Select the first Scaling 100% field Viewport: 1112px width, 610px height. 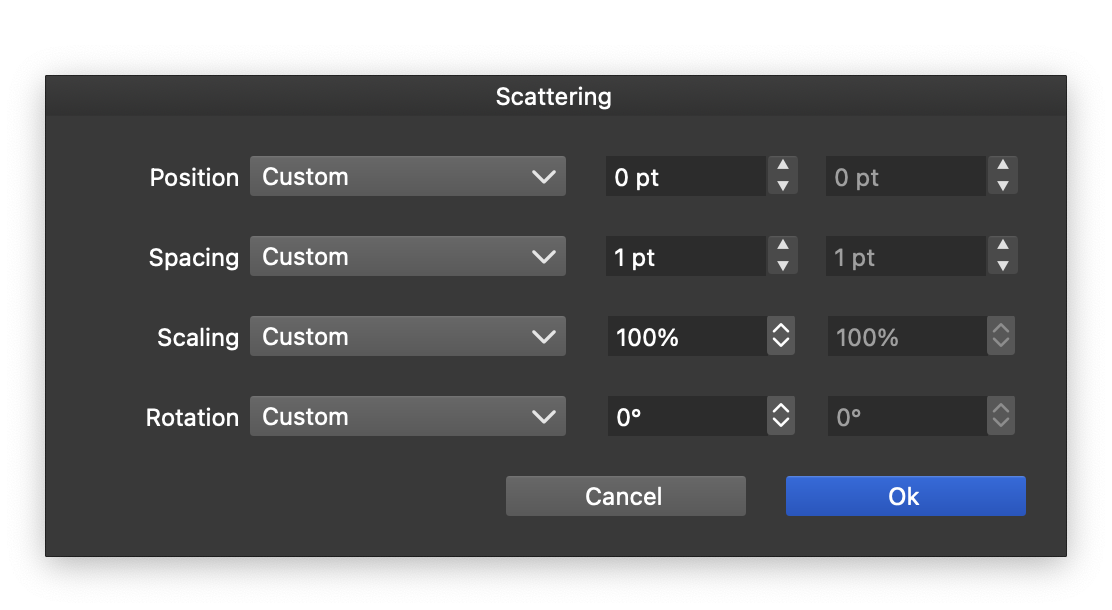pyautogui.click(x=686, y=337)
